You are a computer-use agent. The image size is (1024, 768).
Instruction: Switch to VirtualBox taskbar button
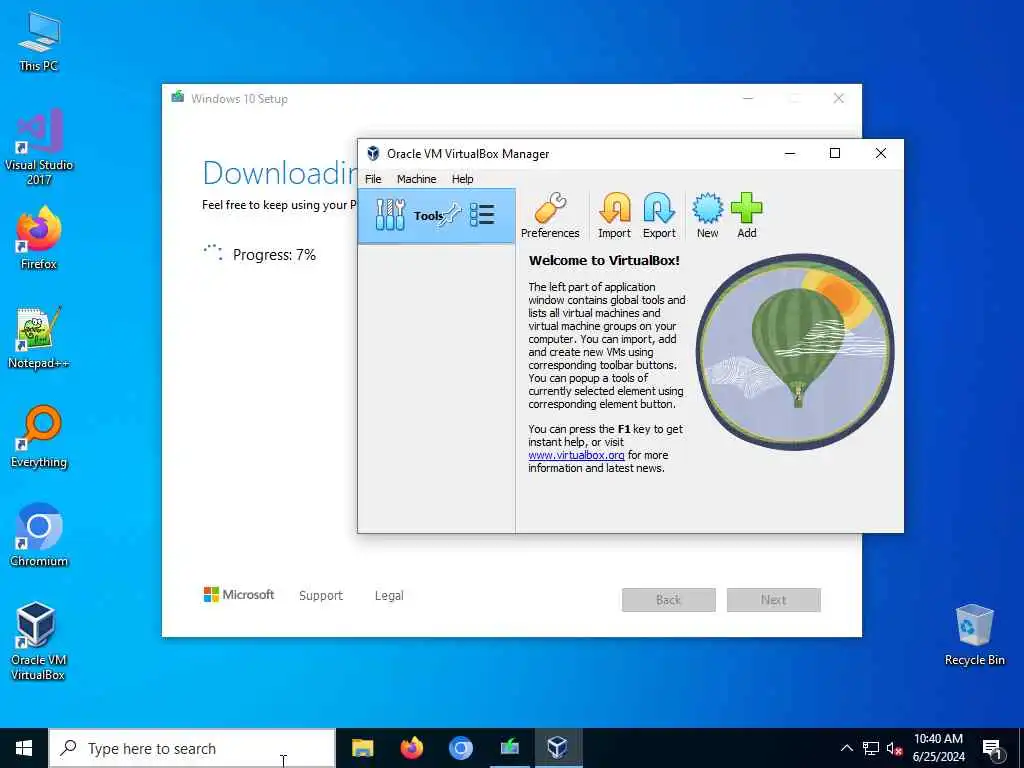(x=558, y=748)
